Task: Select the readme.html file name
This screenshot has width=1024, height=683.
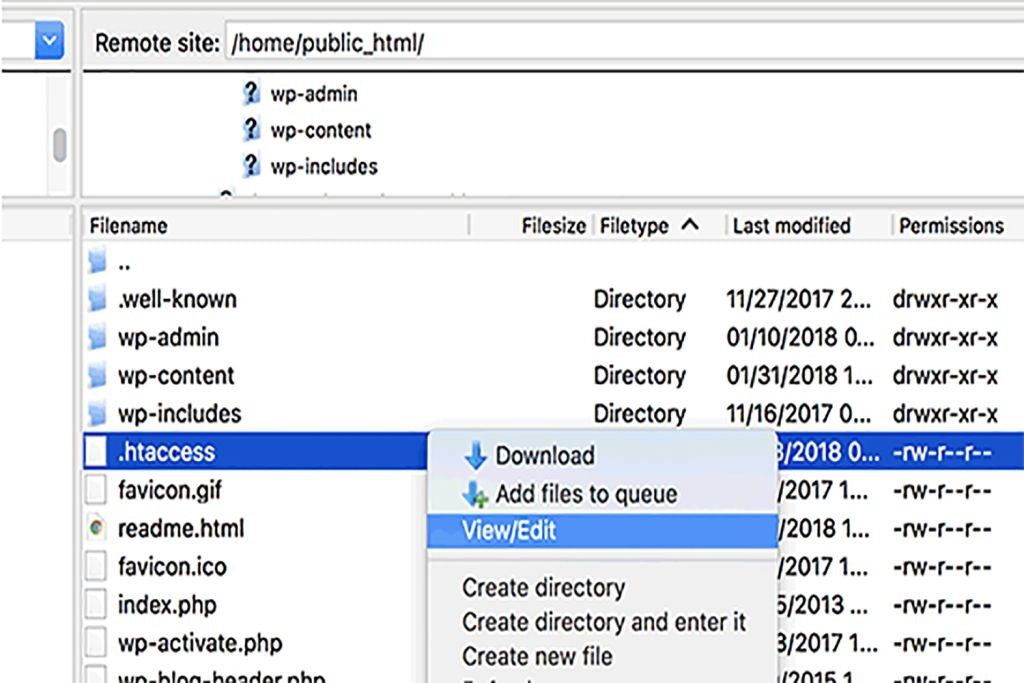Action: tap(181, 528)
